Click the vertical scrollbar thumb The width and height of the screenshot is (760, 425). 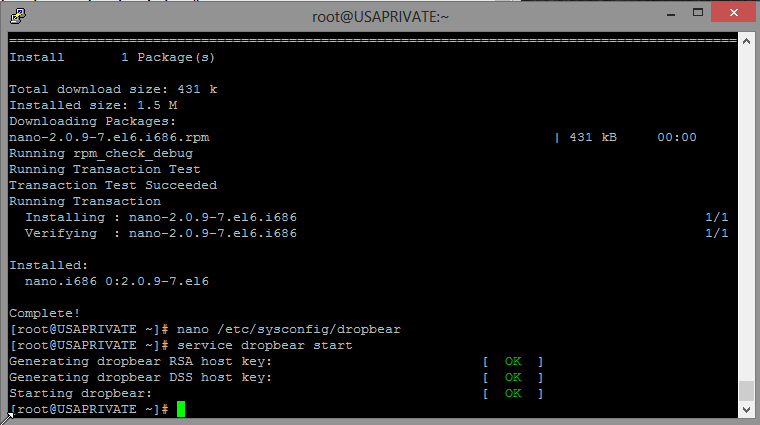(746, 391)
